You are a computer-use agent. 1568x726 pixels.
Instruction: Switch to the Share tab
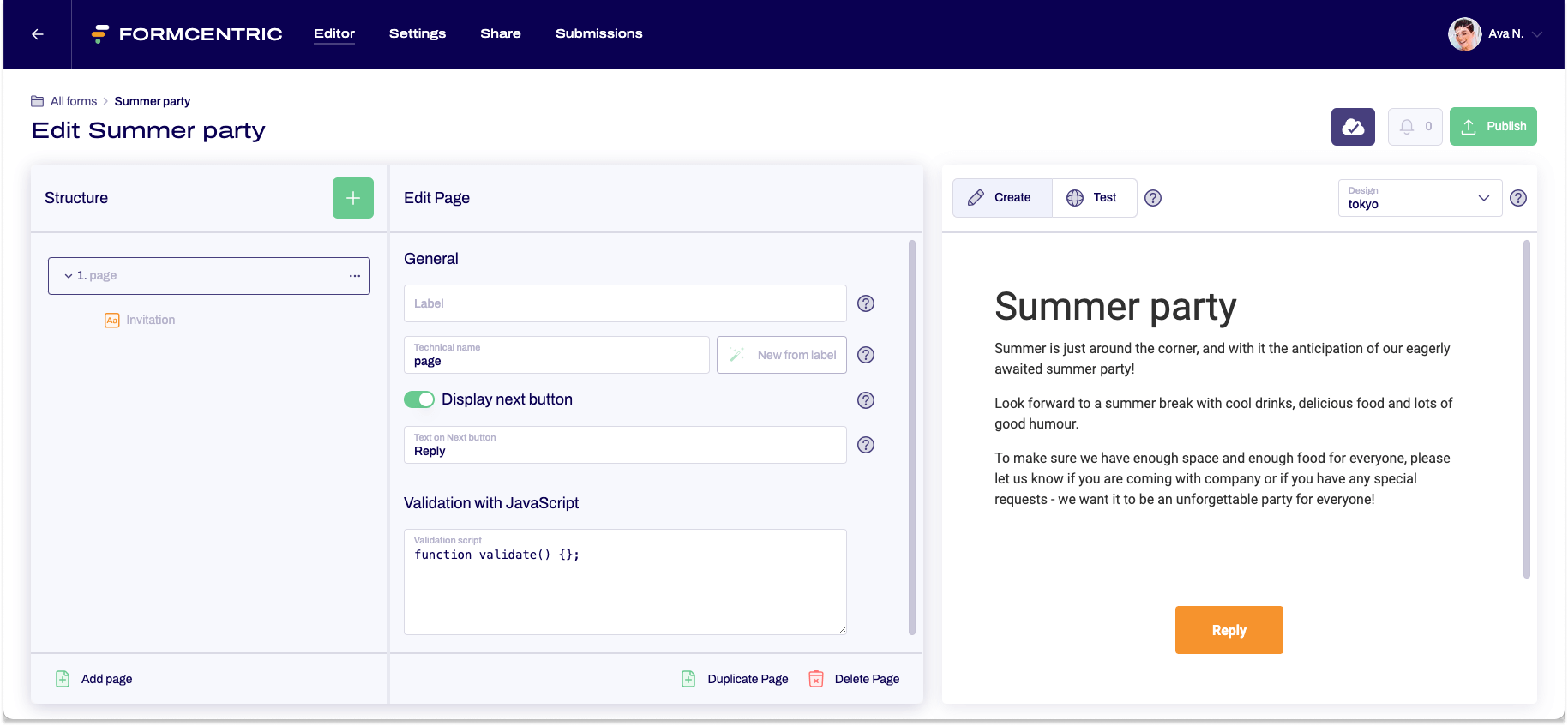[501, 33]
